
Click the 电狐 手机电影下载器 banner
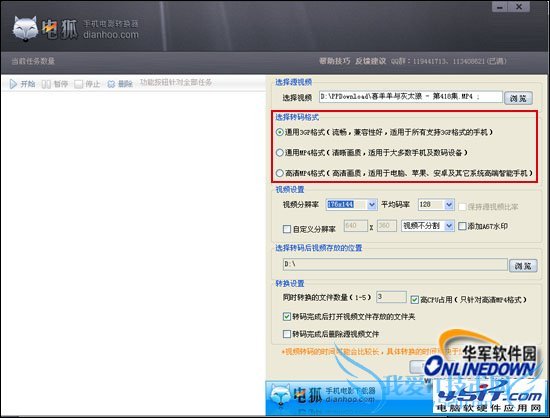(349, 398)
